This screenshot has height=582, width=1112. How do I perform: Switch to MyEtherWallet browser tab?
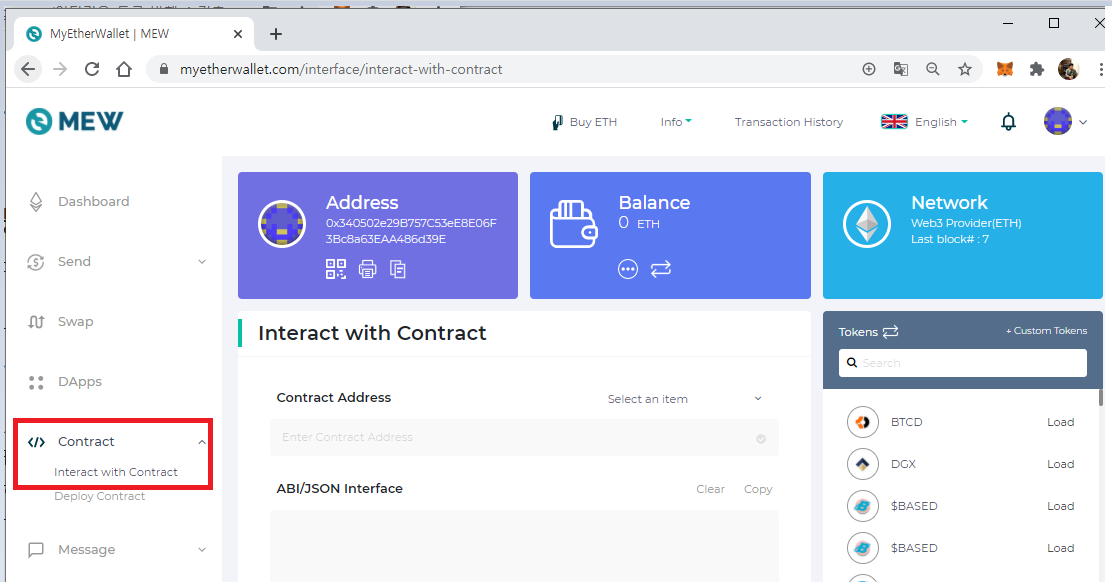[x=133, y=34]
